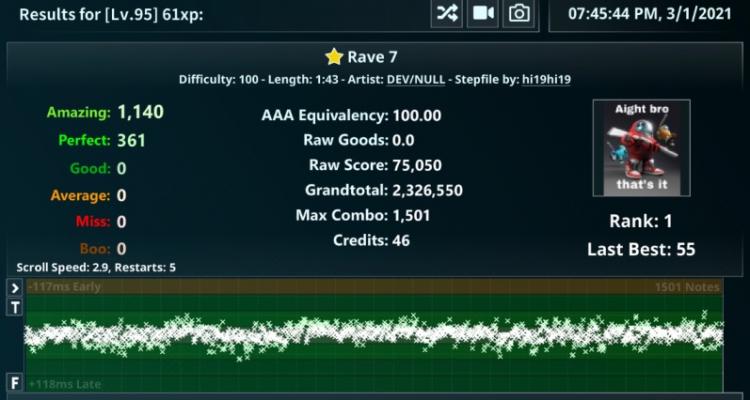The width and height of the screenshot is (750, 400).
Task: Toggle the T graph mode button
Action: point(15,308)
